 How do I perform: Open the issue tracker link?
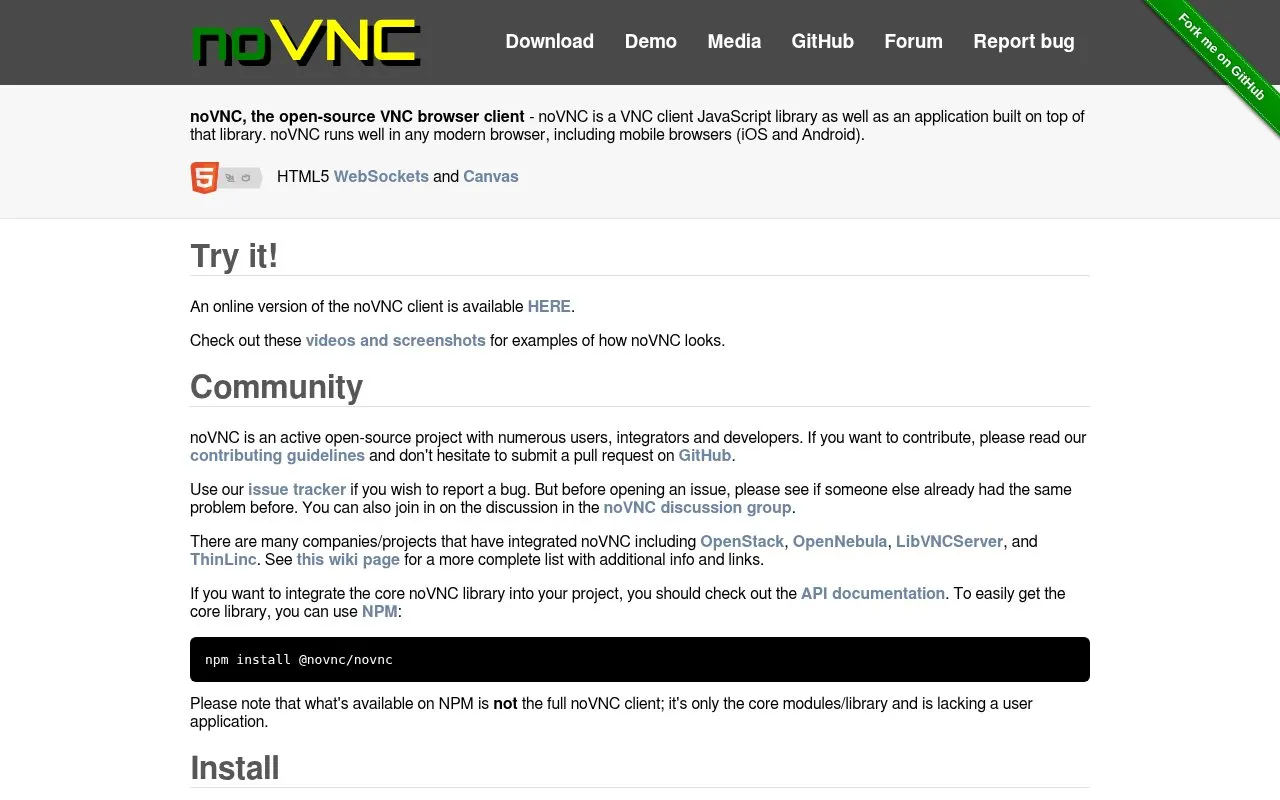coord(297,489)
